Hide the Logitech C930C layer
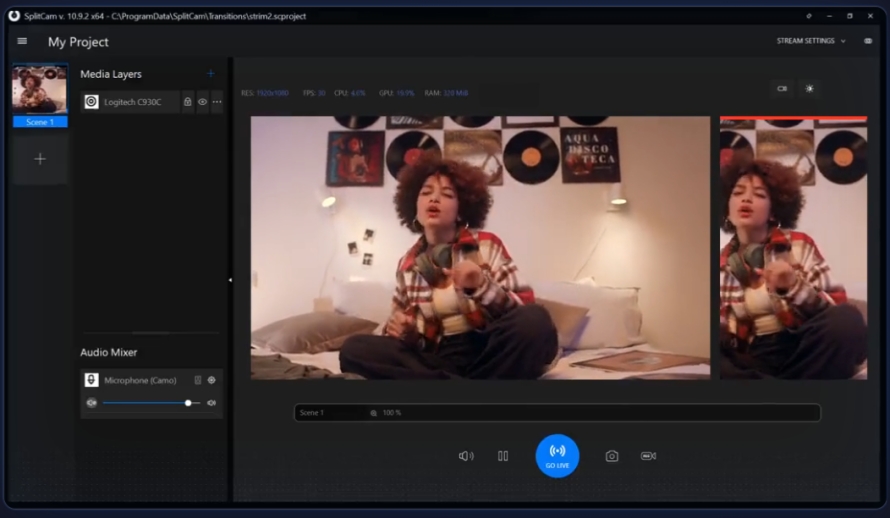This screenshot has height=518, width=890. 202,102
